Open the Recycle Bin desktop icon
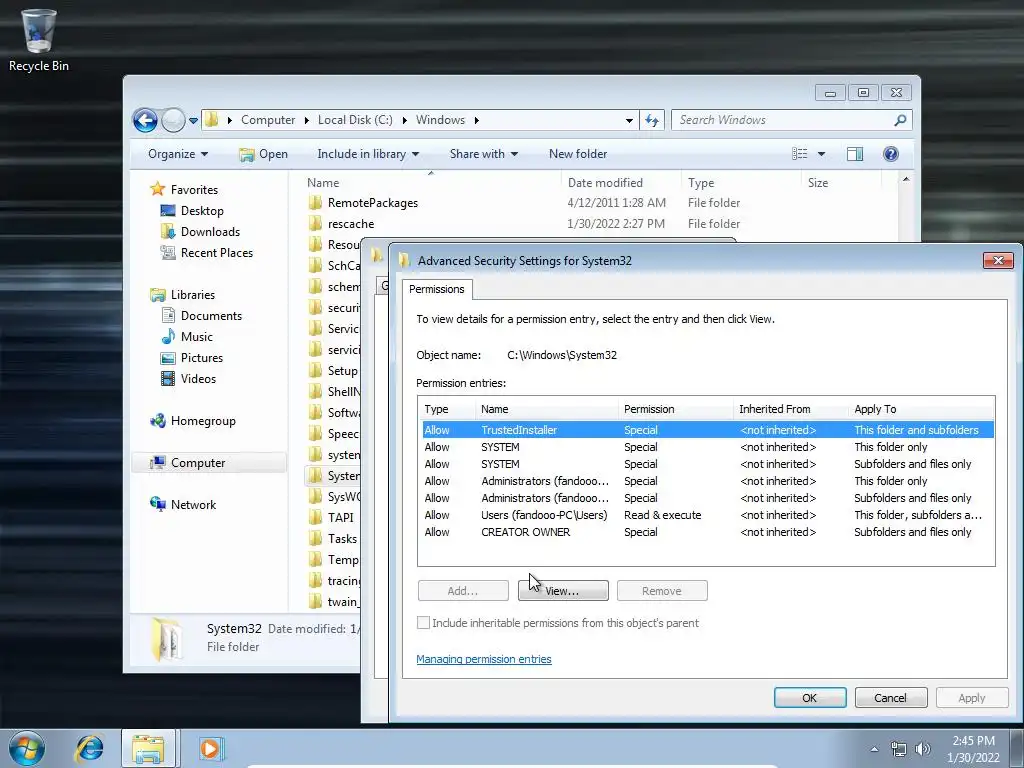This screenshot has width=1024, height=768. click(39, 40)
